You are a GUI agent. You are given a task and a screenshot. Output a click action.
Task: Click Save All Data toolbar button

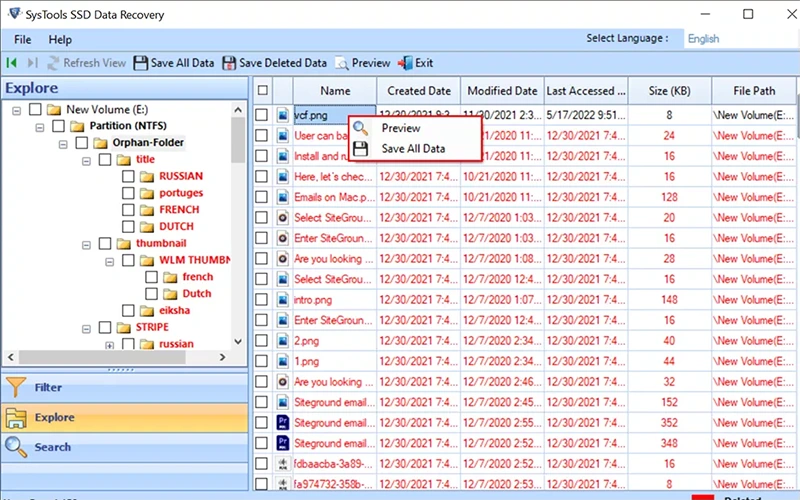[x=173, y=63]
